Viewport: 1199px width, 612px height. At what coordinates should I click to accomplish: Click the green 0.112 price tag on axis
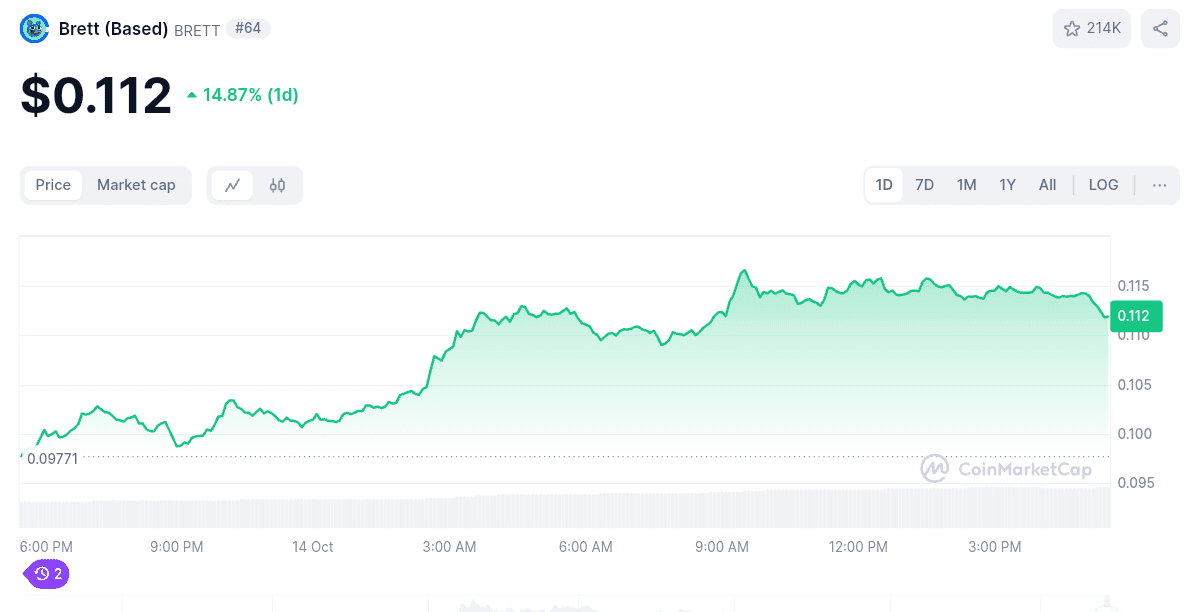[x=1136, y=315]
